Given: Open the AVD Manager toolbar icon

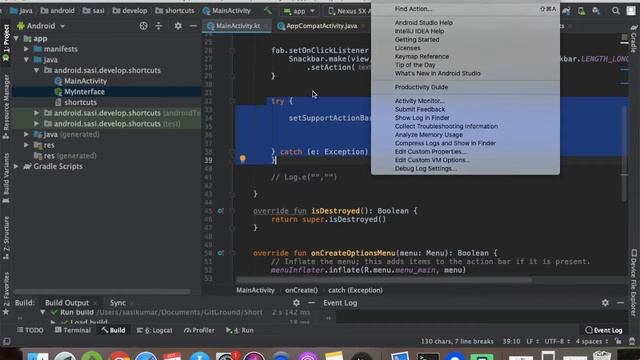Looking at the screenshot, I should (581, 11).
